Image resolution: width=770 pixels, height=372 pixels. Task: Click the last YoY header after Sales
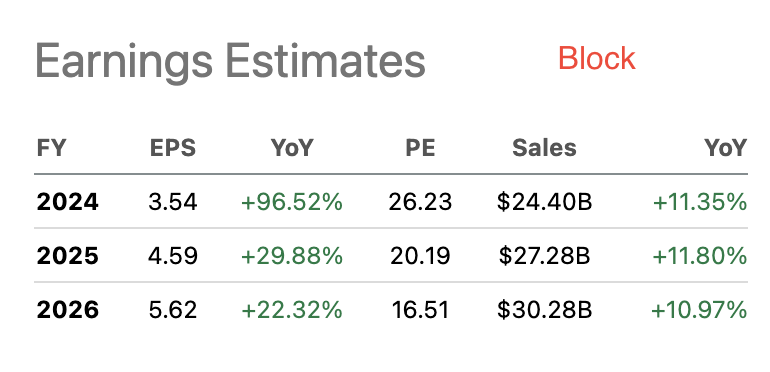726,148
